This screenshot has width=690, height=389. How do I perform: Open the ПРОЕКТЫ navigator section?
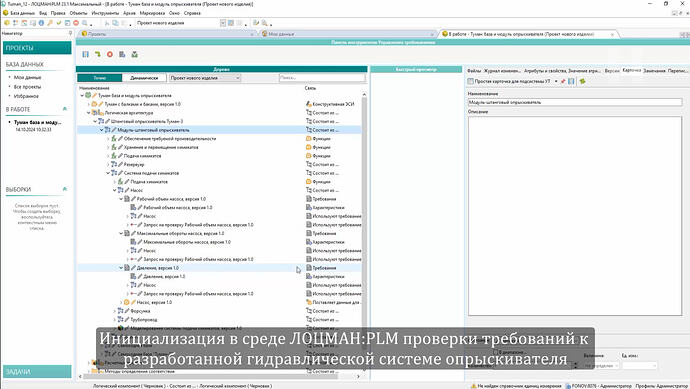point(37,48)
